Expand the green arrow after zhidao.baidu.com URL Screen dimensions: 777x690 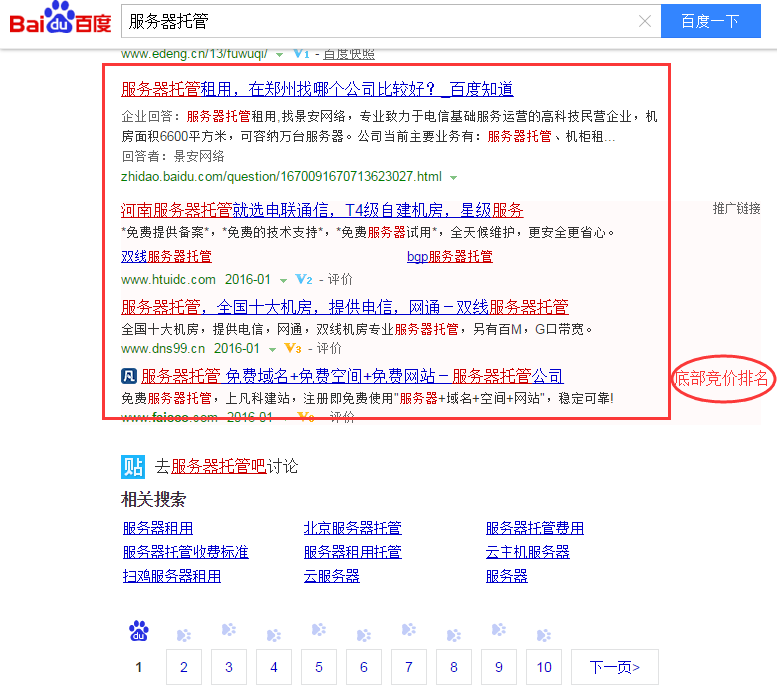454,177
